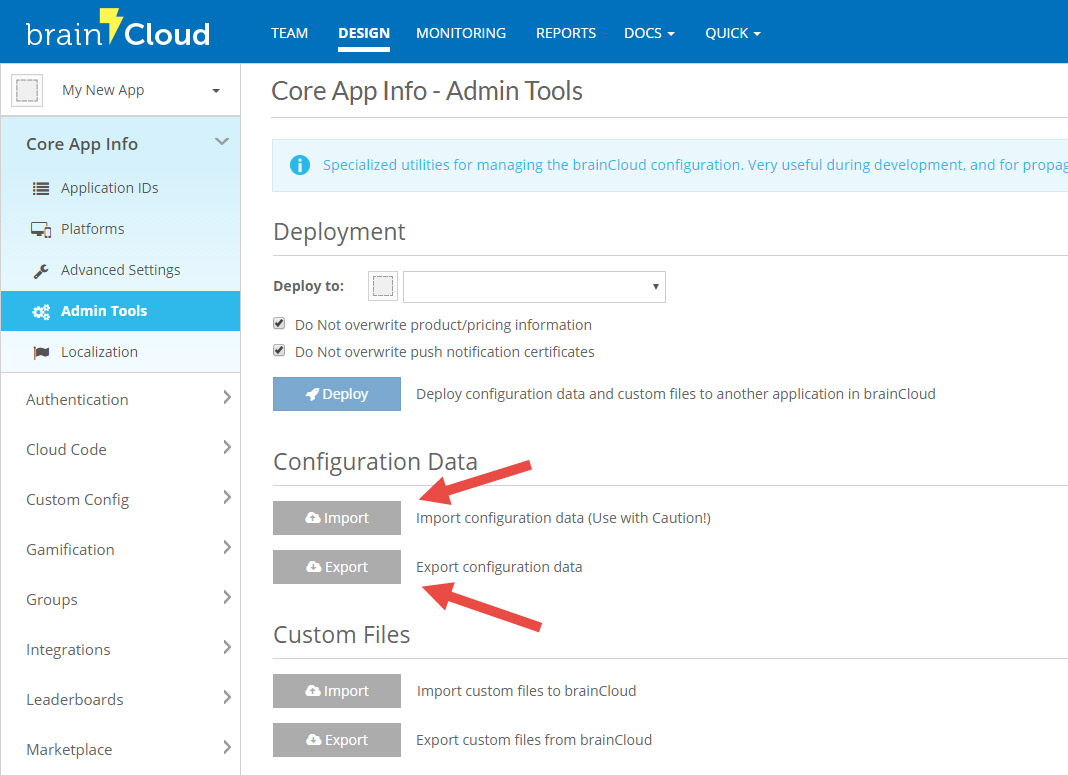Uncheck Do Not overwrite push notification certificates
This screenshot has width=1068, height=775.
pyautogui.click(x=280, y=351)
